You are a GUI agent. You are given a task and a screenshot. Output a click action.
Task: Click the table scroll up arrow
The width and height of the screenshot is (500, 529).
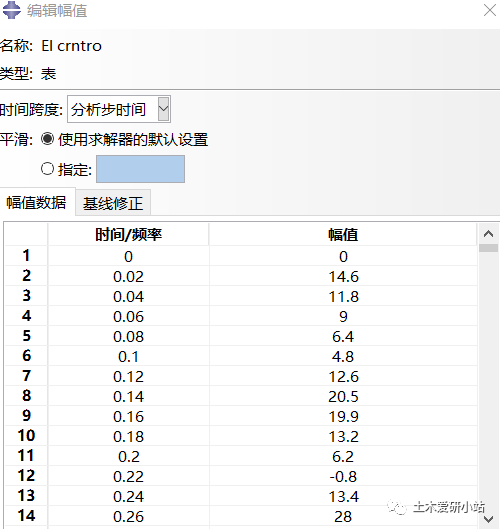tap(488, 233)
